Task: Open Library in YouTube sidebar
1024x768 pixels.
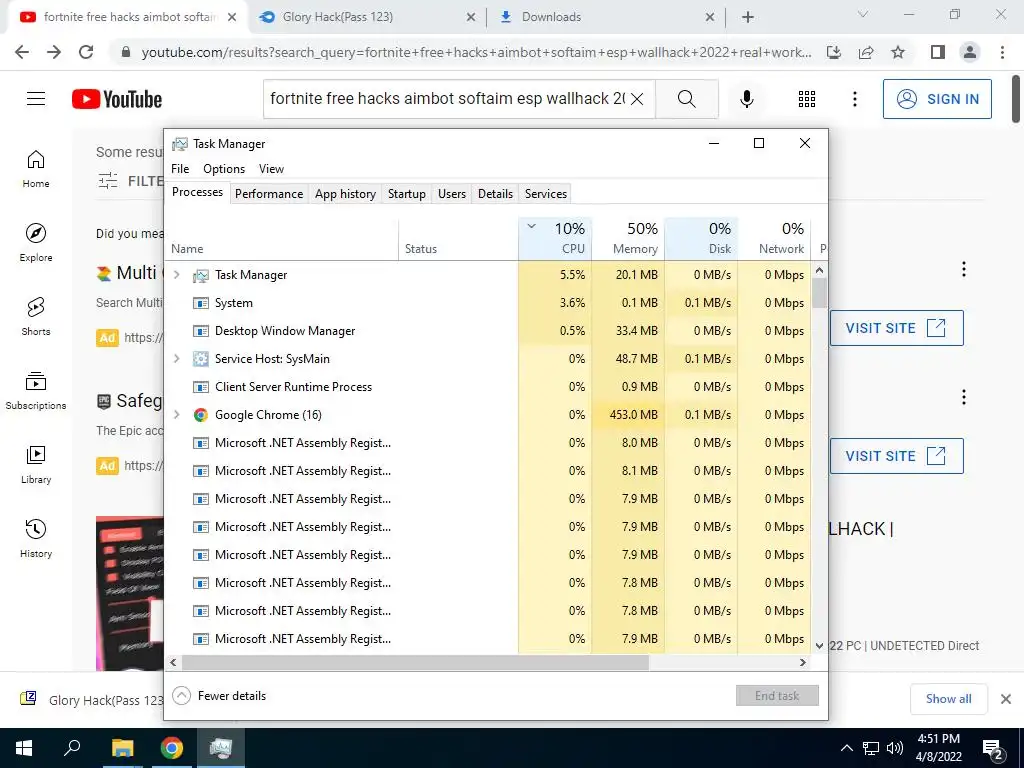Action: (x=36, y=464)
